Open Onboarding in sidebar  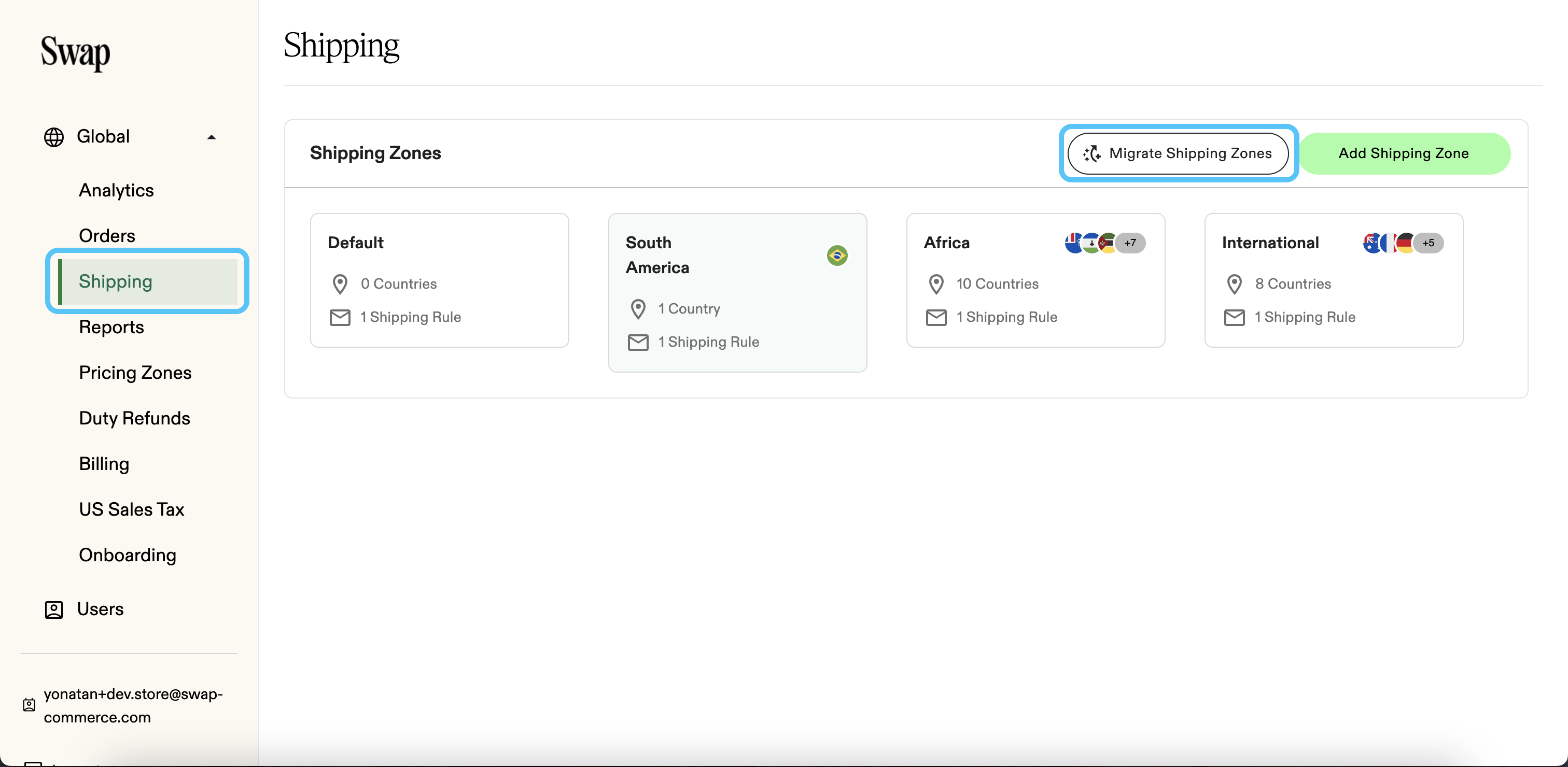coord(127,556)
